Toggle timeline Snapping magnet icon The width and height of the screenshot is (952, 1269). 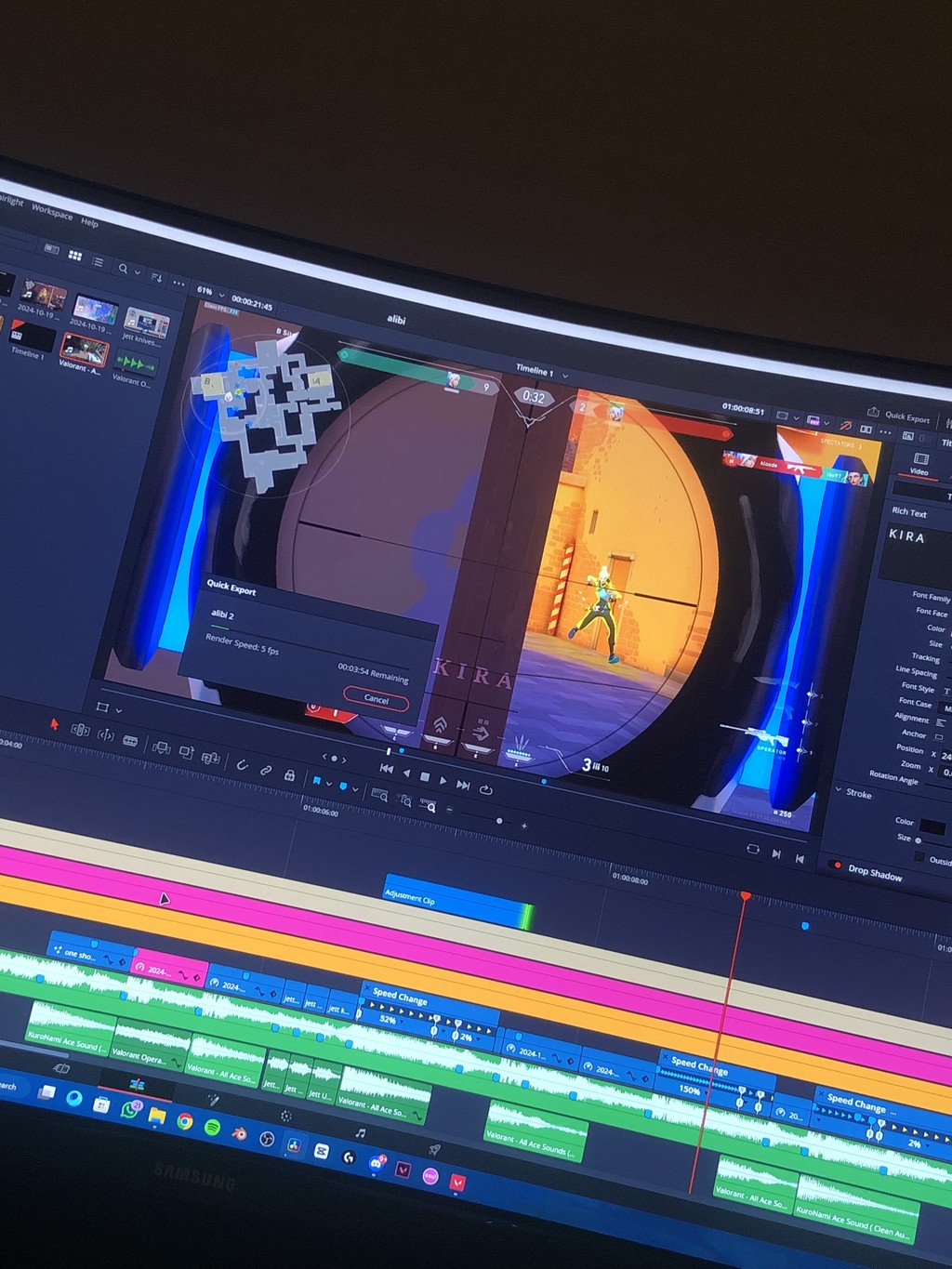pos(242,764)
